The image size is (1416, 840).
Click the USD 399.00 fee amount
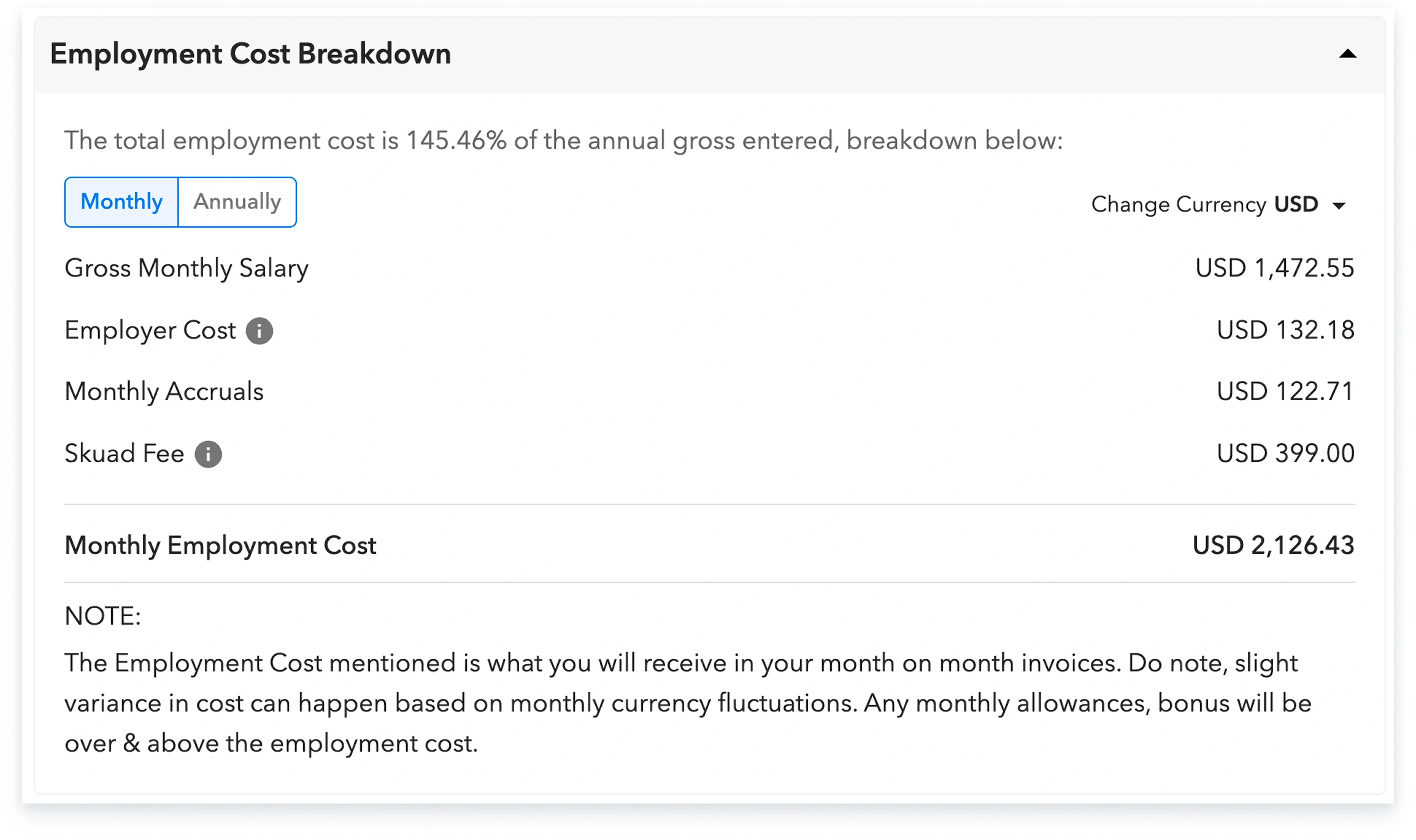point(1285,454)
